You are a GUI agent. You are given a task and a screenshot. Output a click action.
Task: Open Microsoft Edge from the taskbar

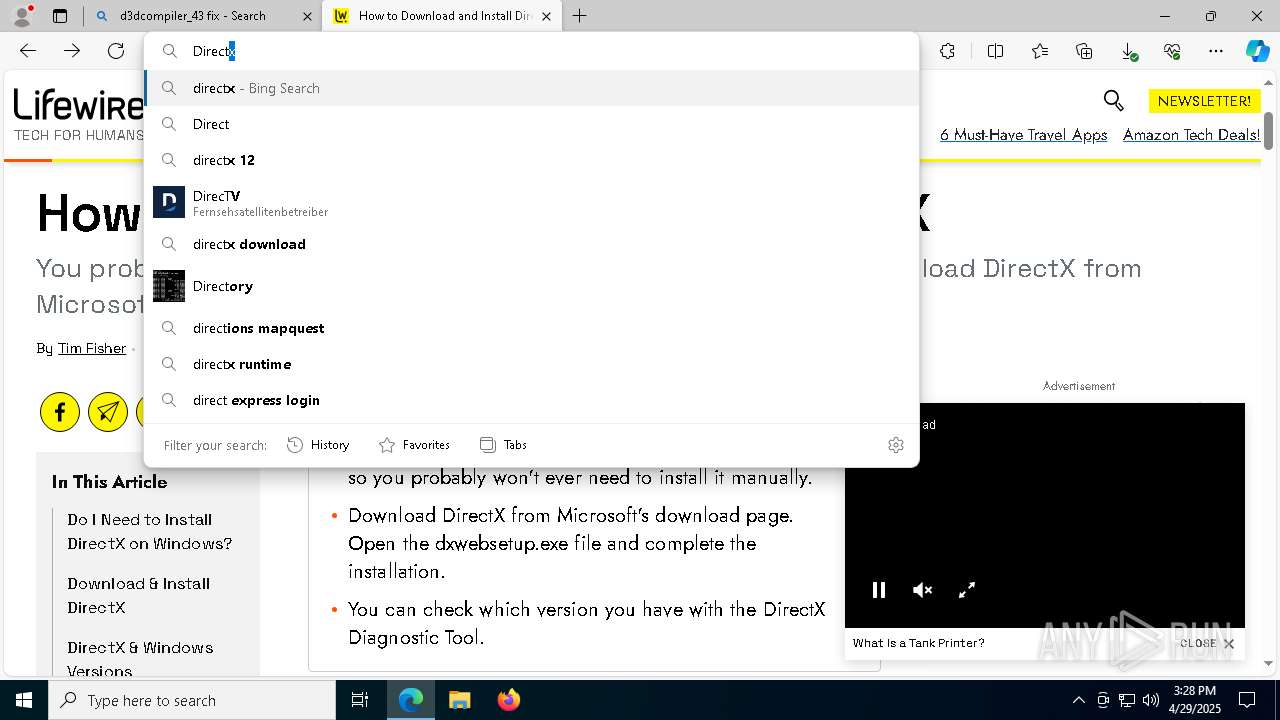click(411, 700)
